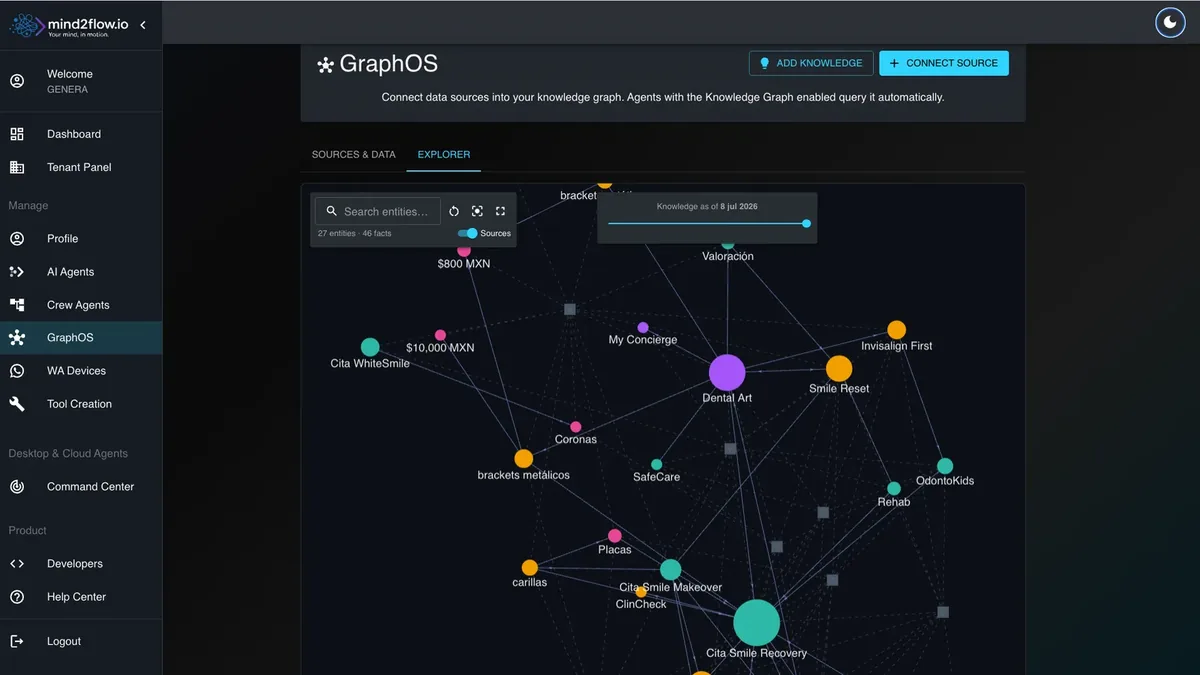Screen dimensions: 1200x675
Task: Select the Invisalign First node
Action: pos(897,330)
